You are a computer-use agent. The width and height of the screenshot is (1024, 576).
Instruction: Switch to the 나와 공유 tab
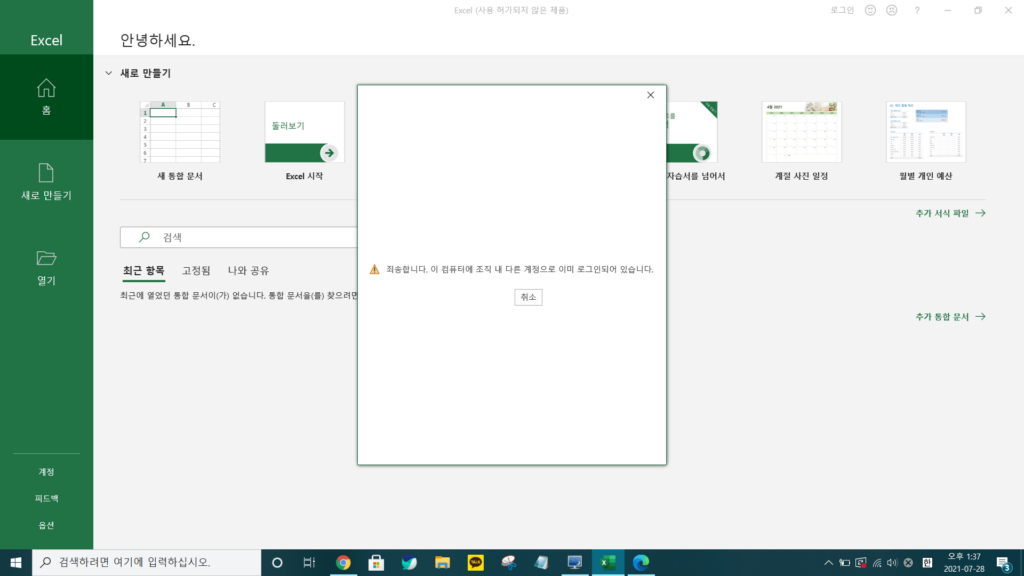click(x=248, y=270)
